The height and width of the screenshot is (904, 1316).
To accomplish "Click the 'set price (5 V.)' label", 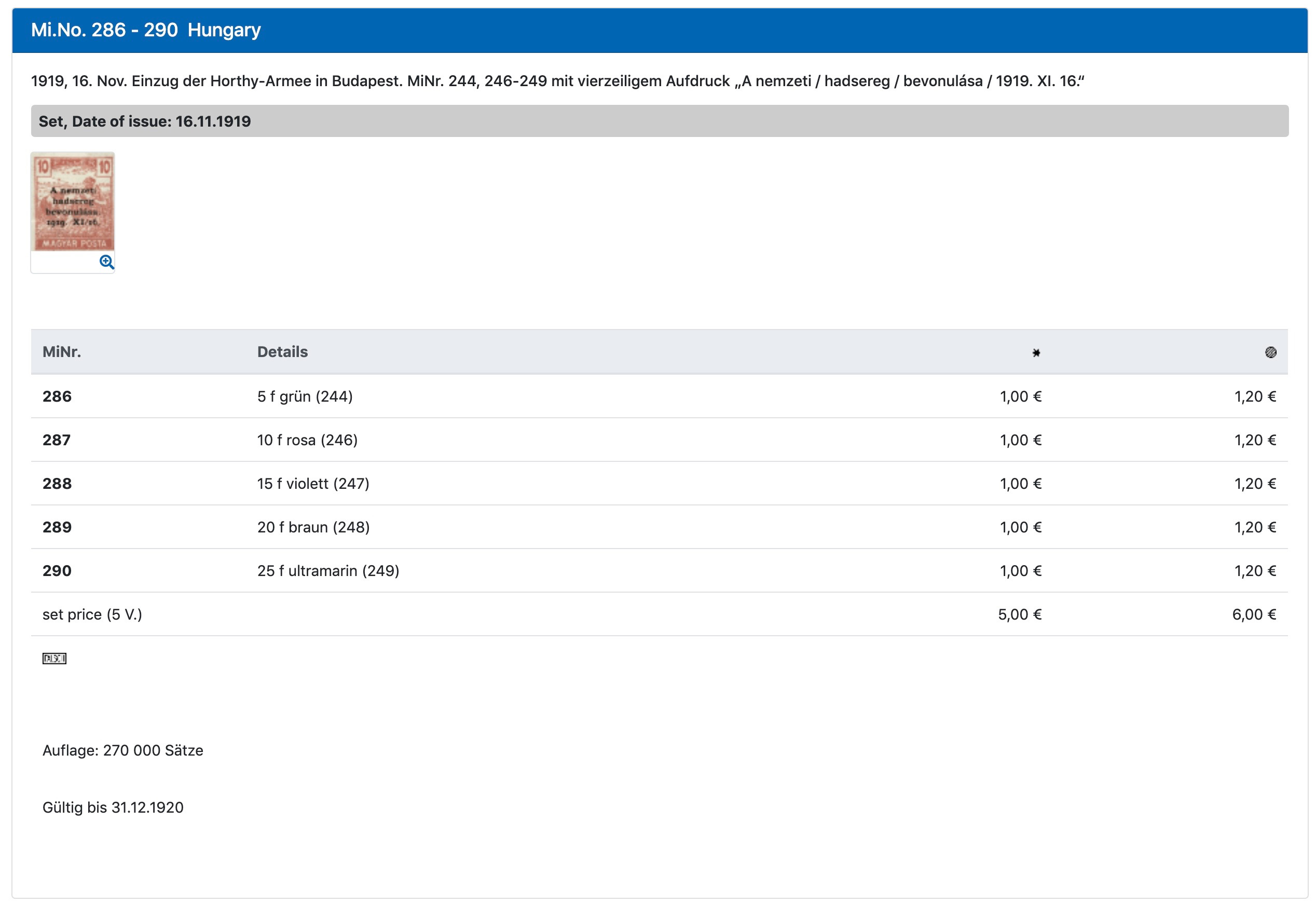I will [x=92, y=614].
